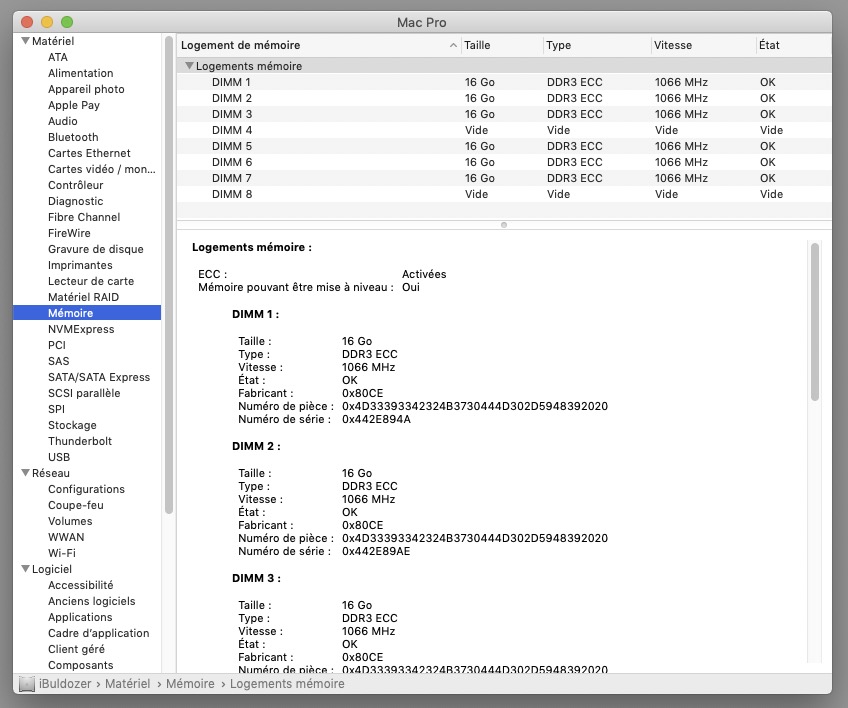This screenshot has height=708, width=848.
Task: Collapse the Matériel section in sidebar
Action: 25,41
